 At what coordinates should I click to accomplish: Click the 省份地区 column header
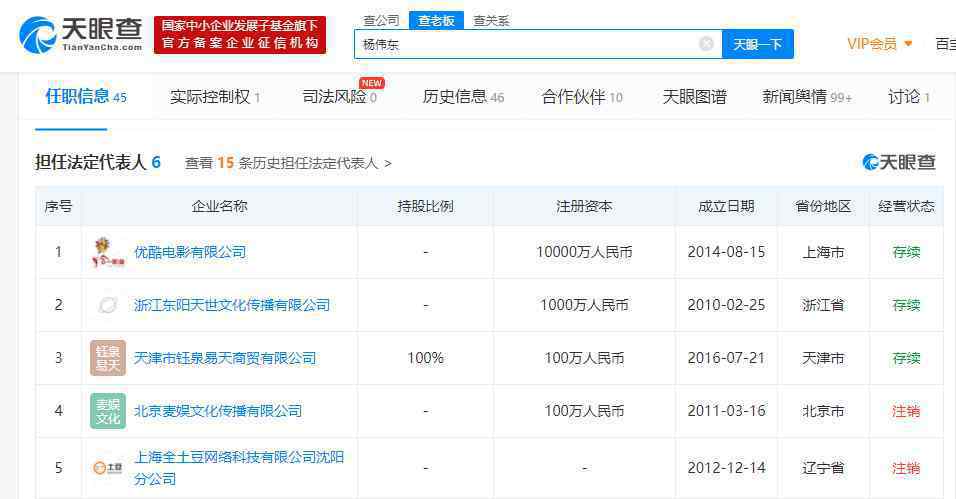pos(823,206)
